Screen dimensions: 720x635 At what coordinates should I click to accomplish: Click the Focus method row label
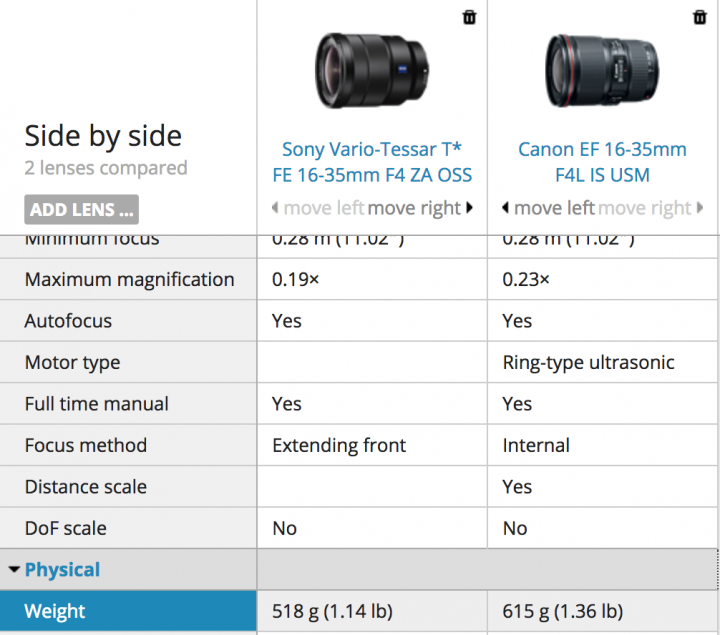tap(85, 445)
